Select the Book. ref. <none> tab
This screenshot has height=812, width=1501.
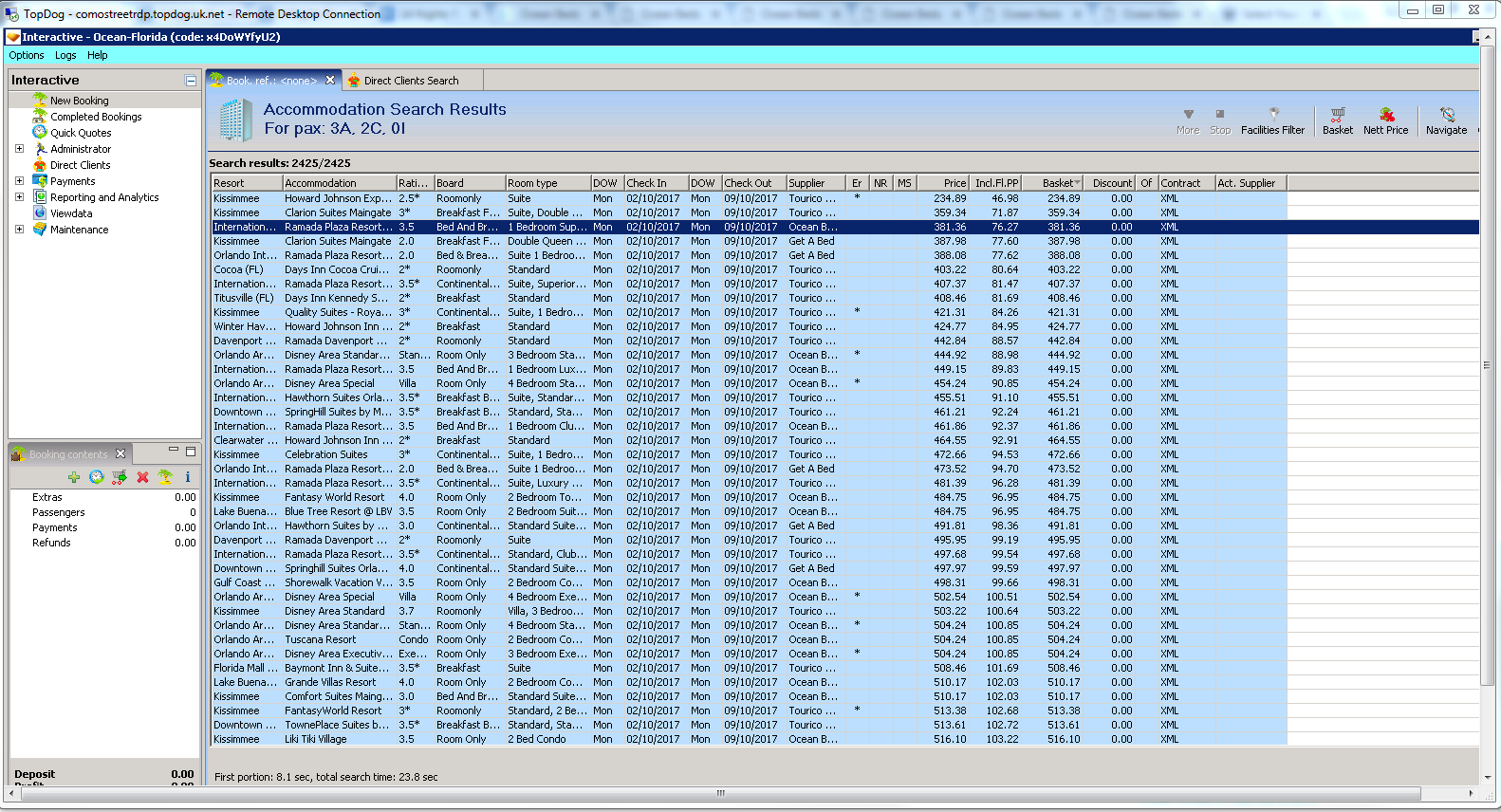click(271, 81)
